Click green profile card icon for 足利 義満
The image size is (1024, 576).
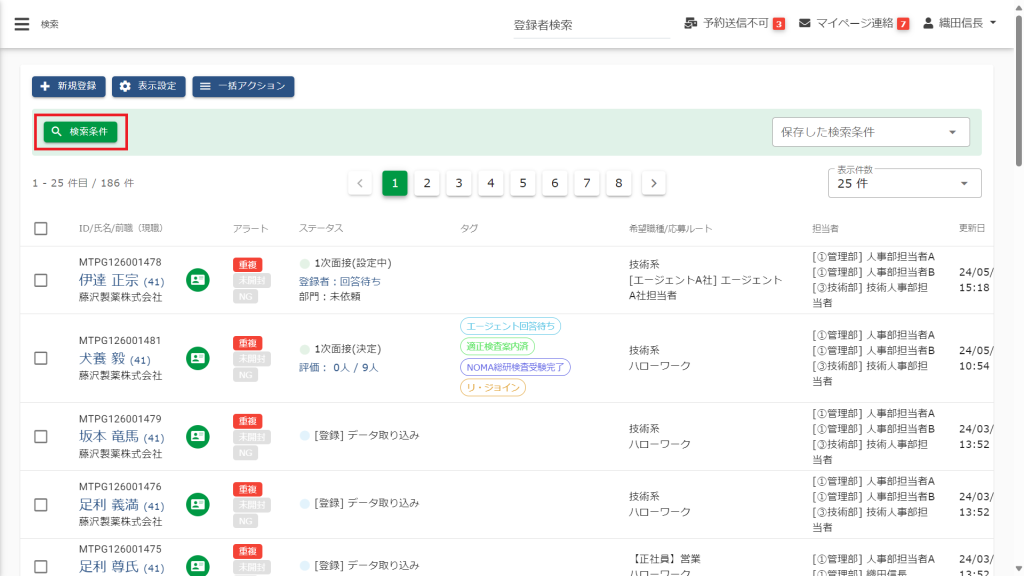pos(198,504)
